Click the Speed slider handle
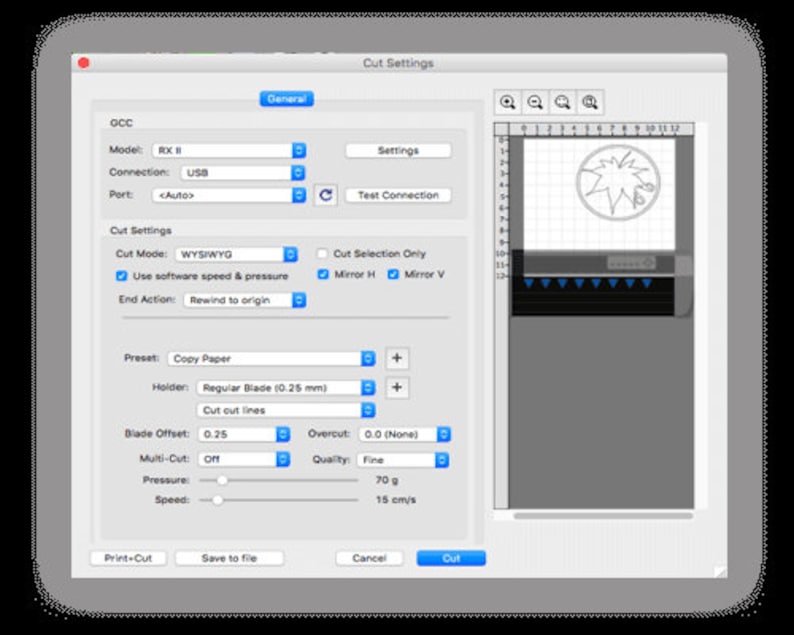794x635 pixels. [x=217, y=500]
